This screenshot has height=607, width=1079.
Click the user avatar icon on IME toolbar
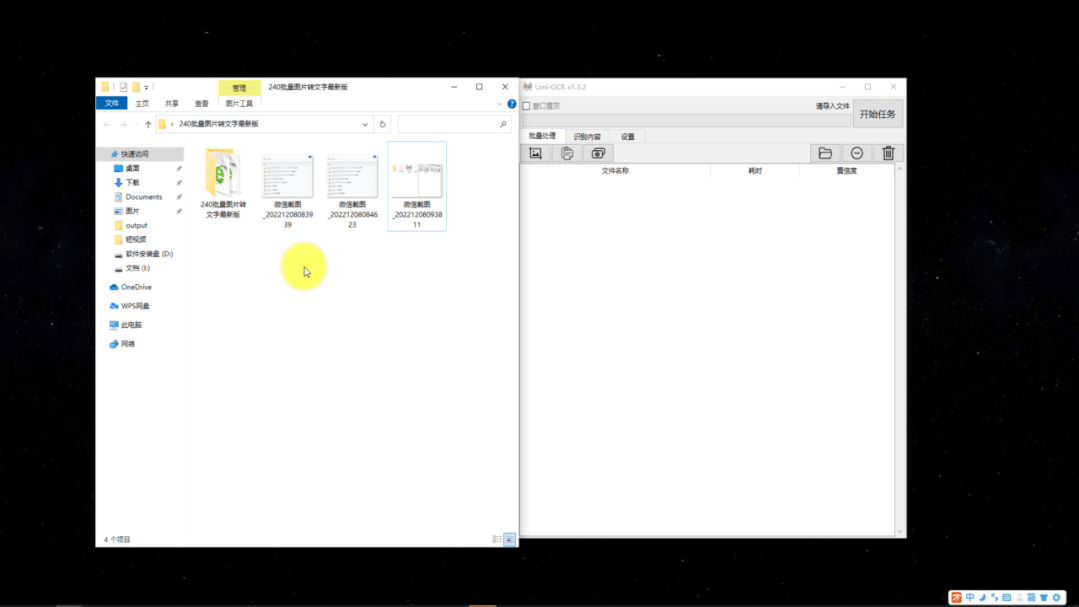[x=1019, y=597]
